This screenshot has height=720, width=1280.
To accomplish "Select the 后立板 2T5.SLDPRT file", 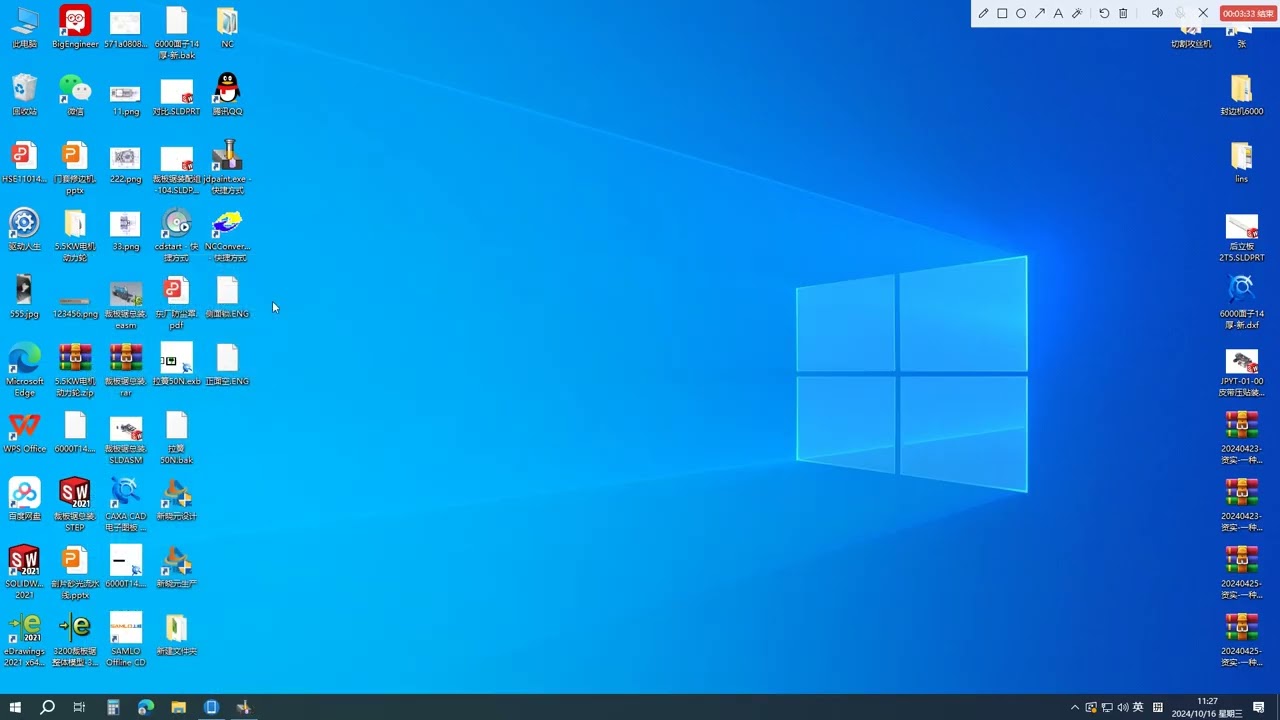I will pyautogui.click(x=1241, y=236).
